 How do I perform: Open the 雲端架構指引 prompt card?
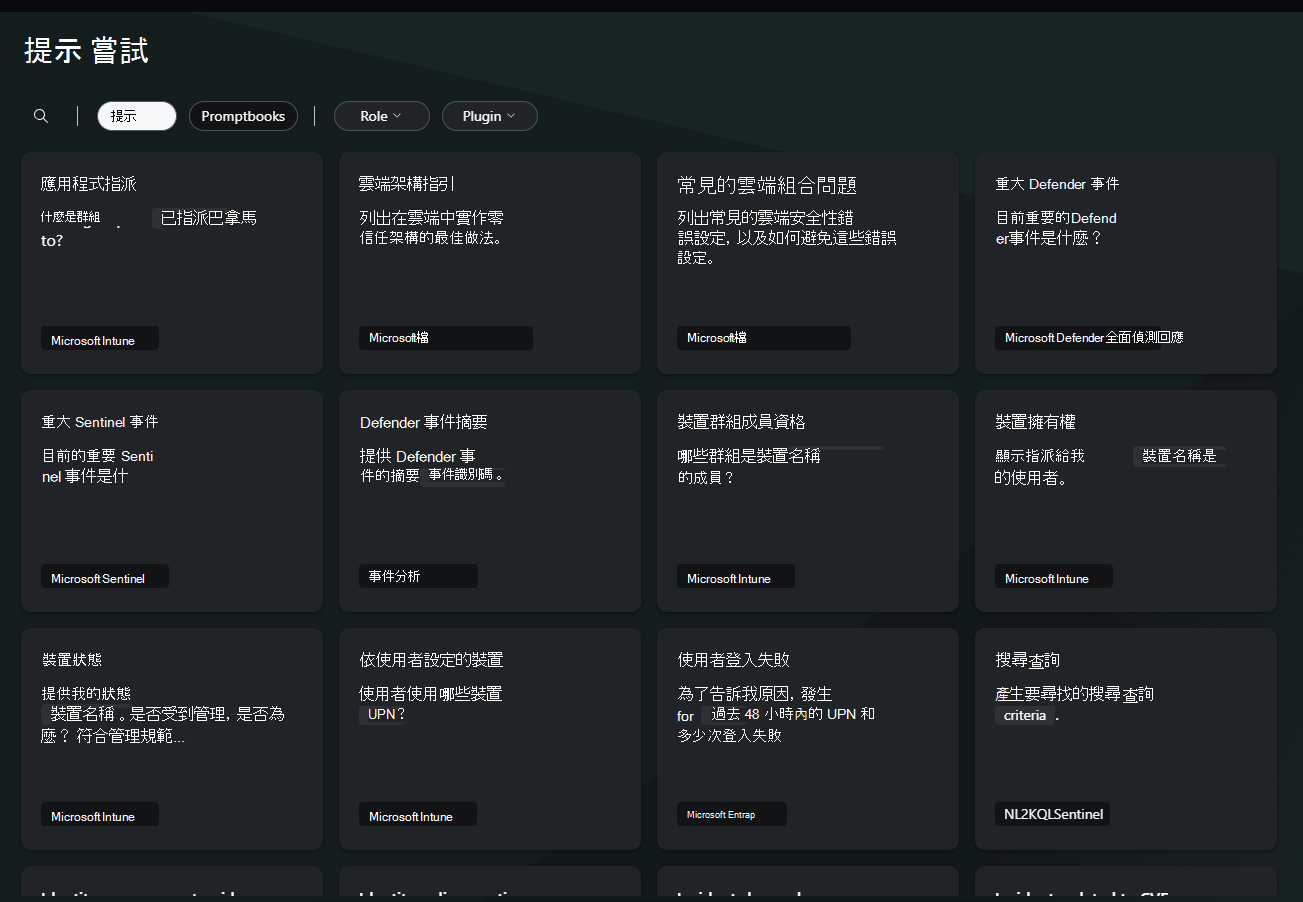tap(490, 263)
